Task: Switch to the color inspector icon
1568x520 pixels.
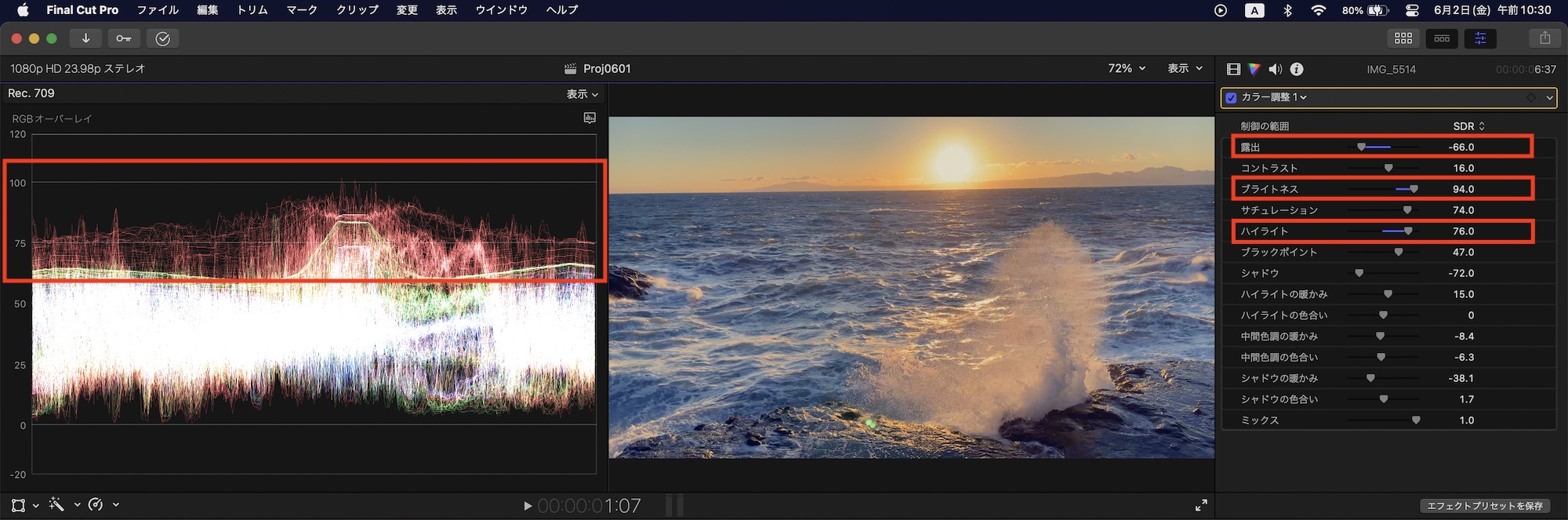Action: coord(1254,69)
